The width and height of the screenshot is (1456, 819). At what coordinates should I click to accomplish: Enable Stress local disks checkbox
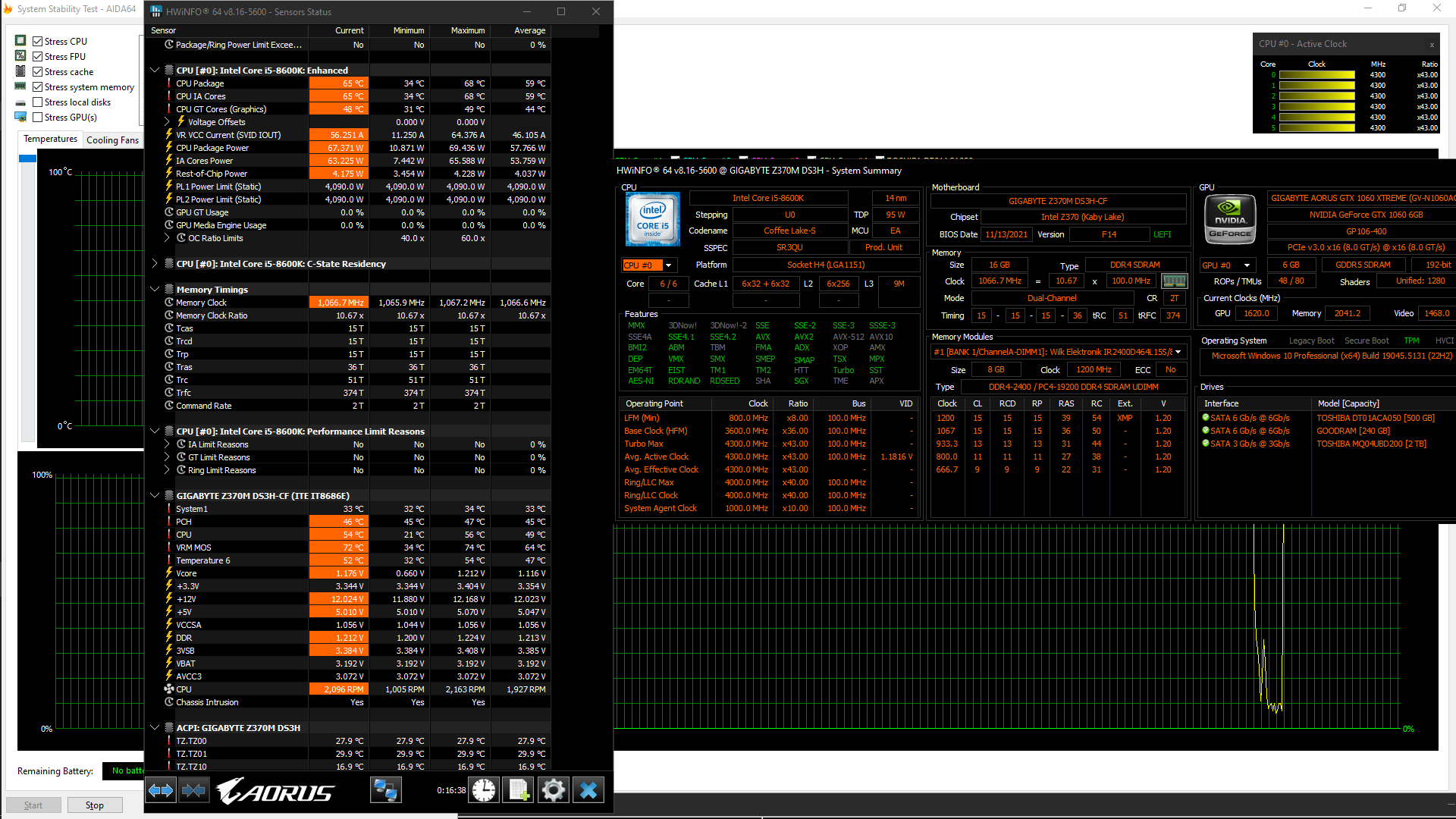point(37,102)
